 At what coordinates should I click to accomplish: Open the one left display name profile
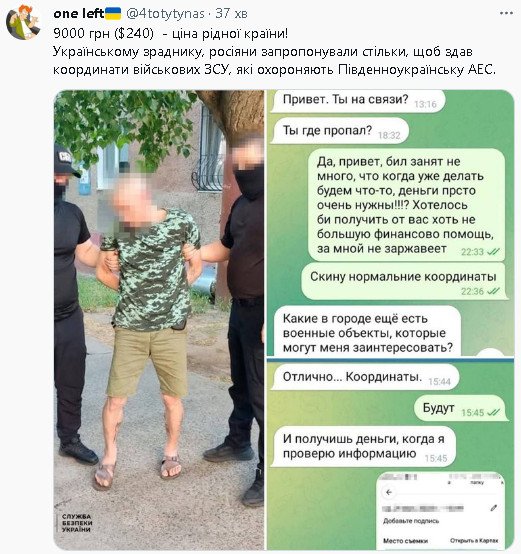coord(78,13)
